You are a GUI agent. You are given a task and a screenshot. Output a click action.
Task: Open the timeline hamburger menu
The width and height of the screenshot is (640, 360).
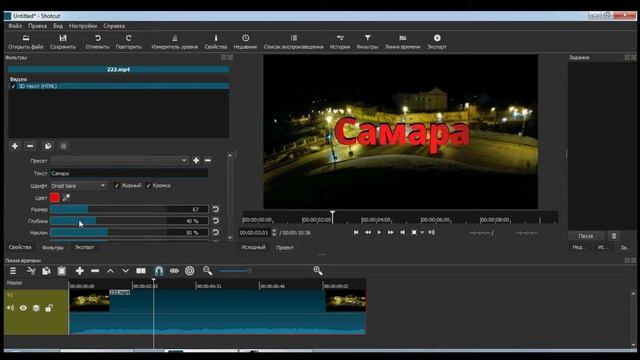(x=13, y=271)
